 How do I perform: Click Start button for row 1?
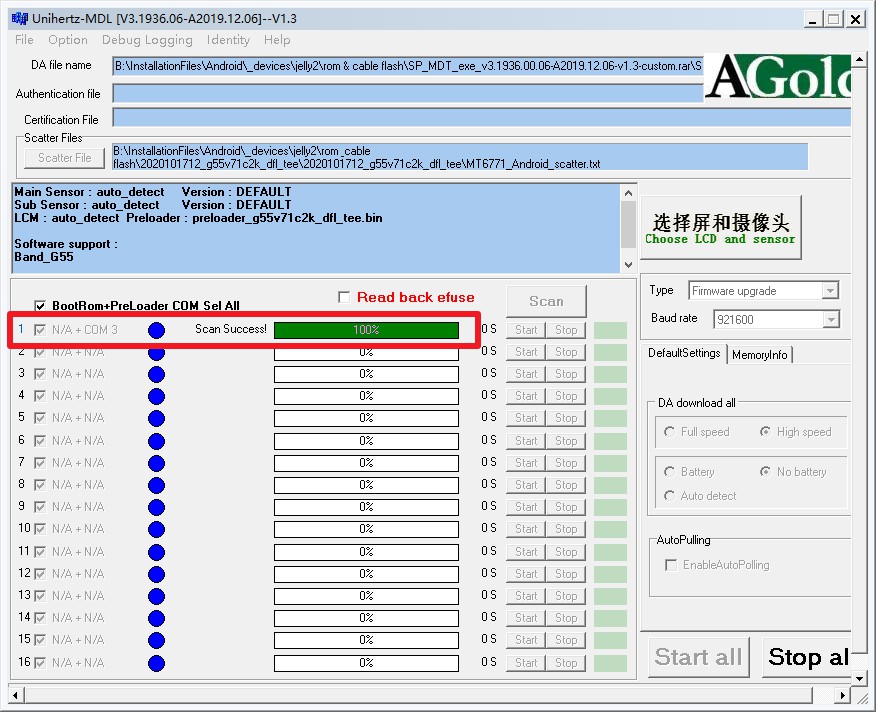coord(526,330)
